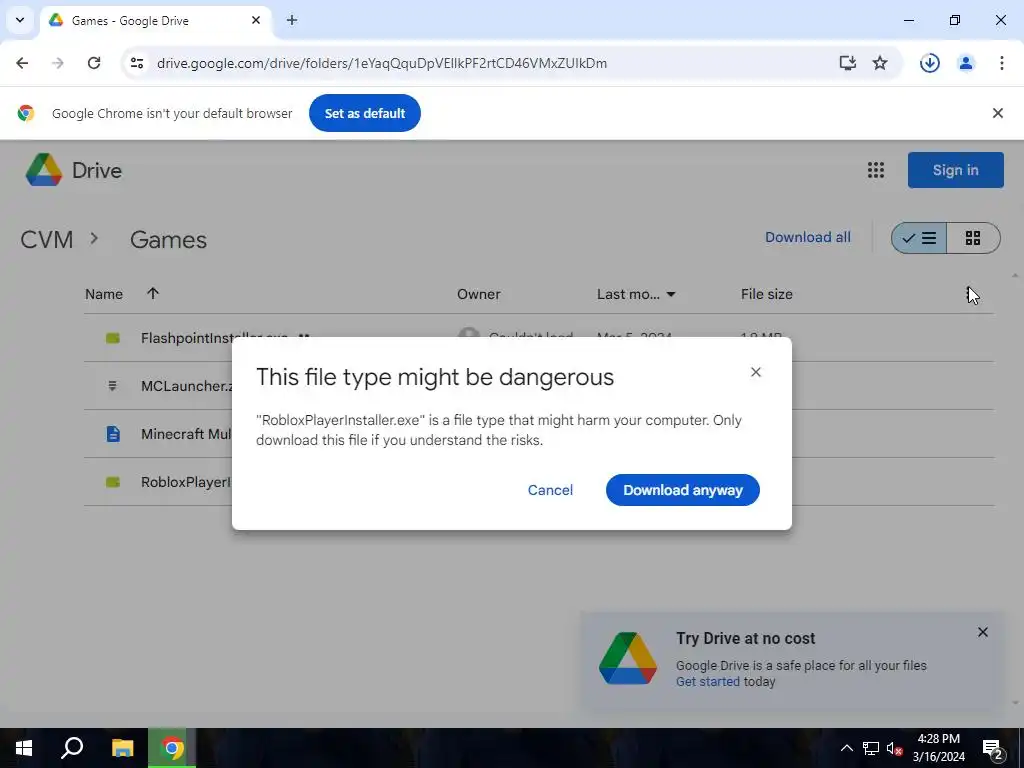
Task: Click the address bar URL field
Action: point(382,63)
